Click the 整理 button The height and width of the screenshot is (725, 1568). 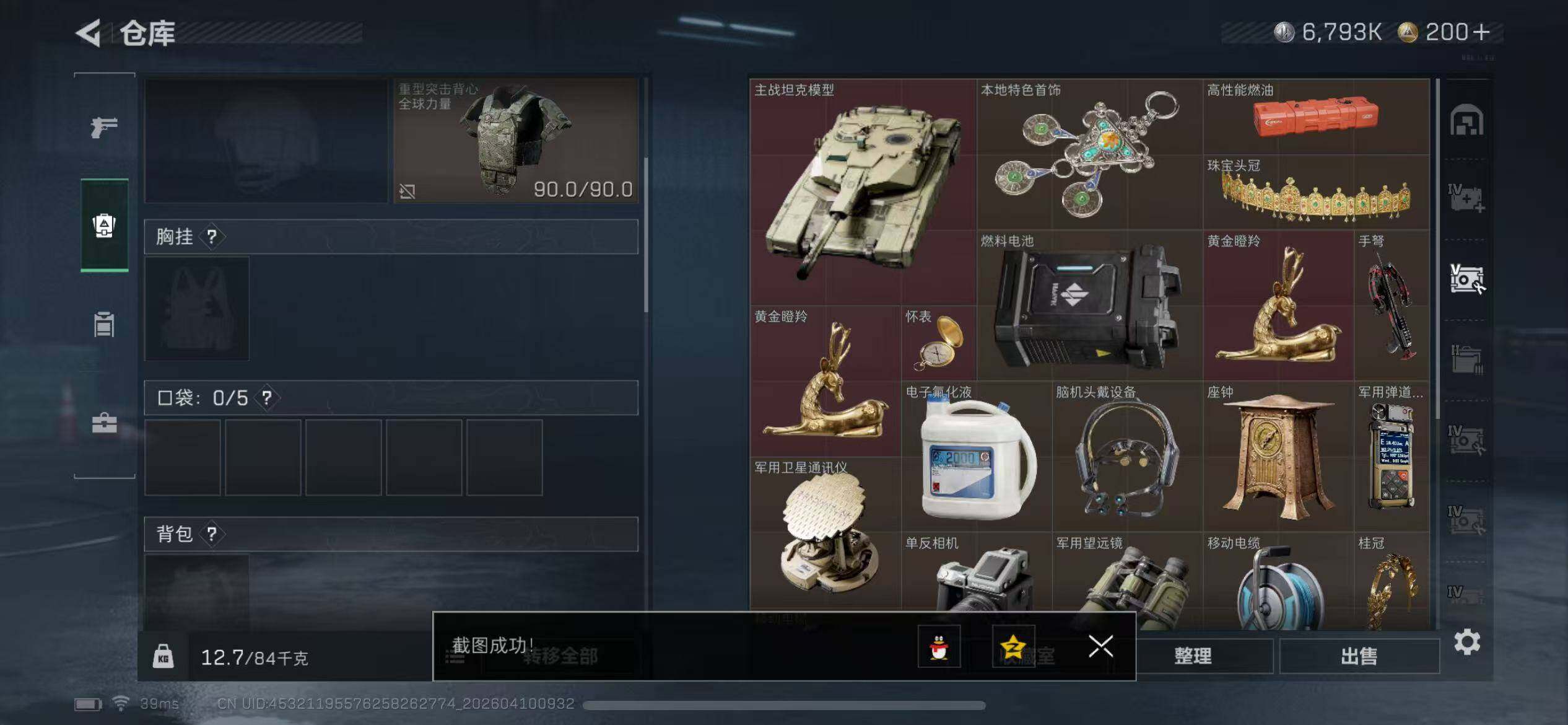[x=1193, y=656]
